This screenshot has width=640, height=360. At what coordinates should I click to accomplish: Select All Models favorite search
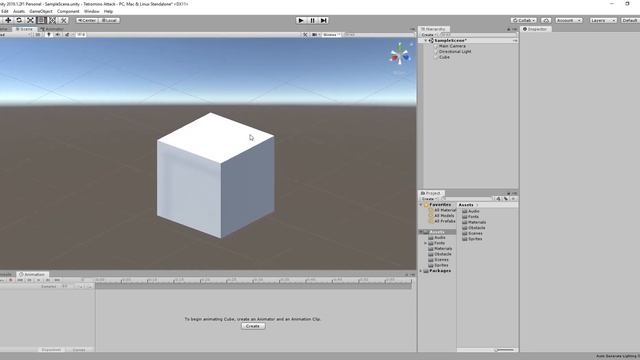click(444, 216)
